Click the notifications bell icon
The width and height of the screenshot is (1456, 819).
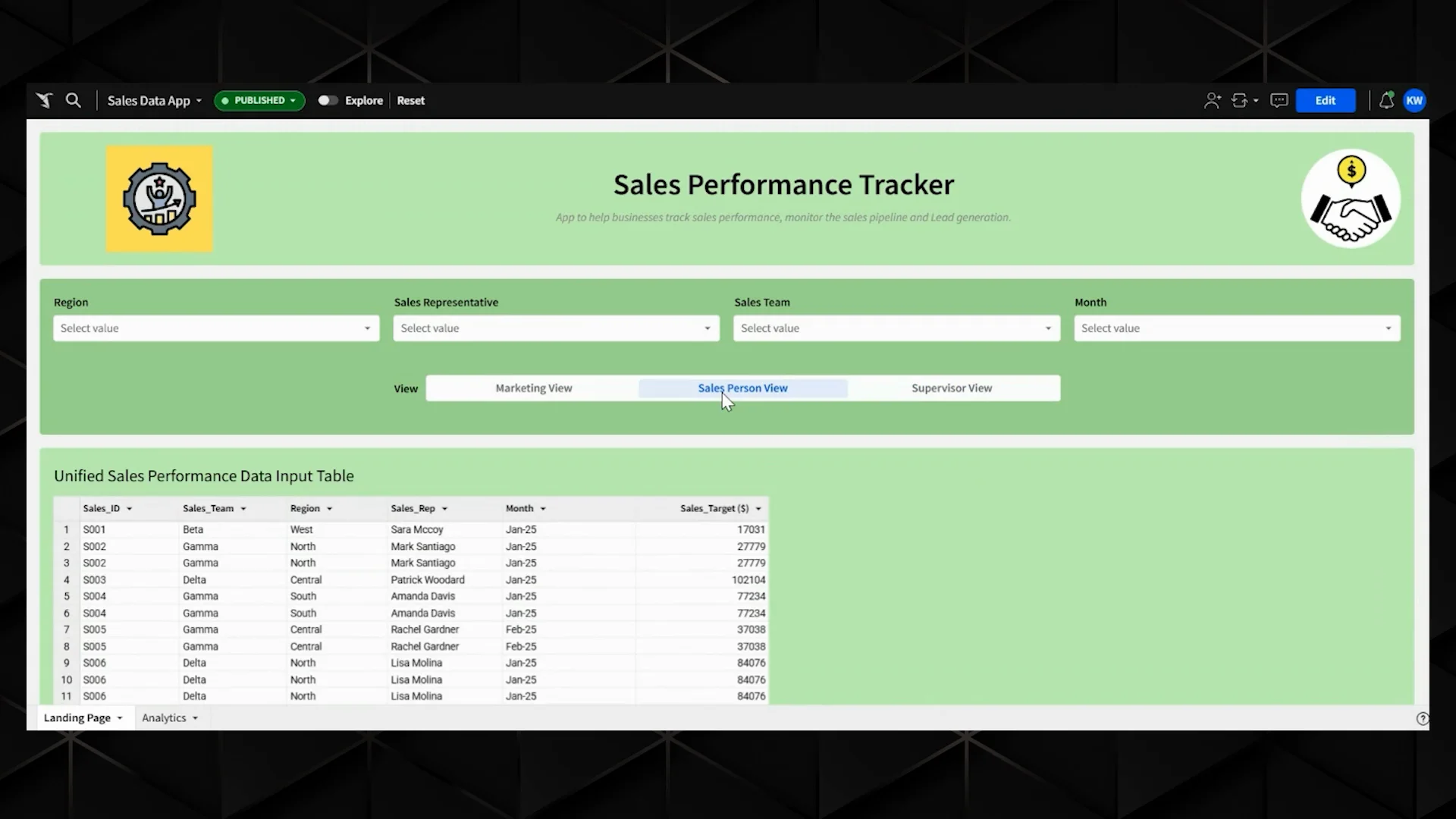pos(1386,100)
